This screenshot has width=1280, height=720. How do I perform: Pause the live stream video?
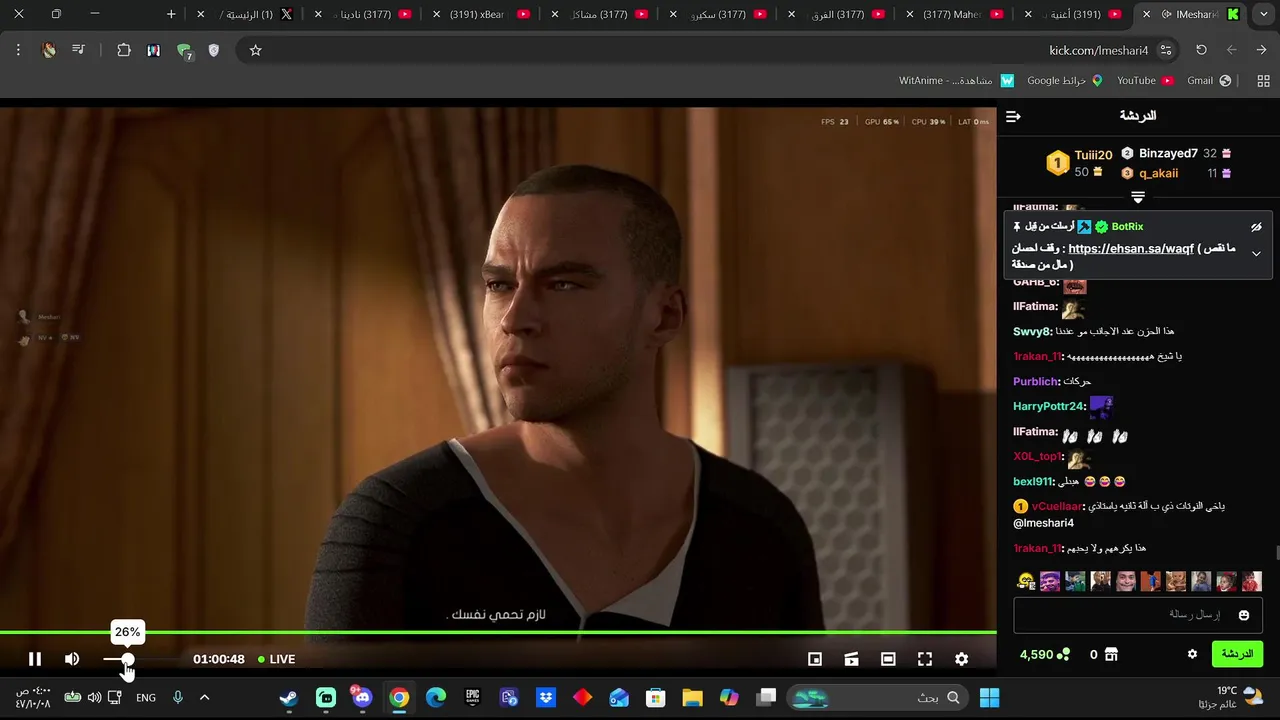35,659
